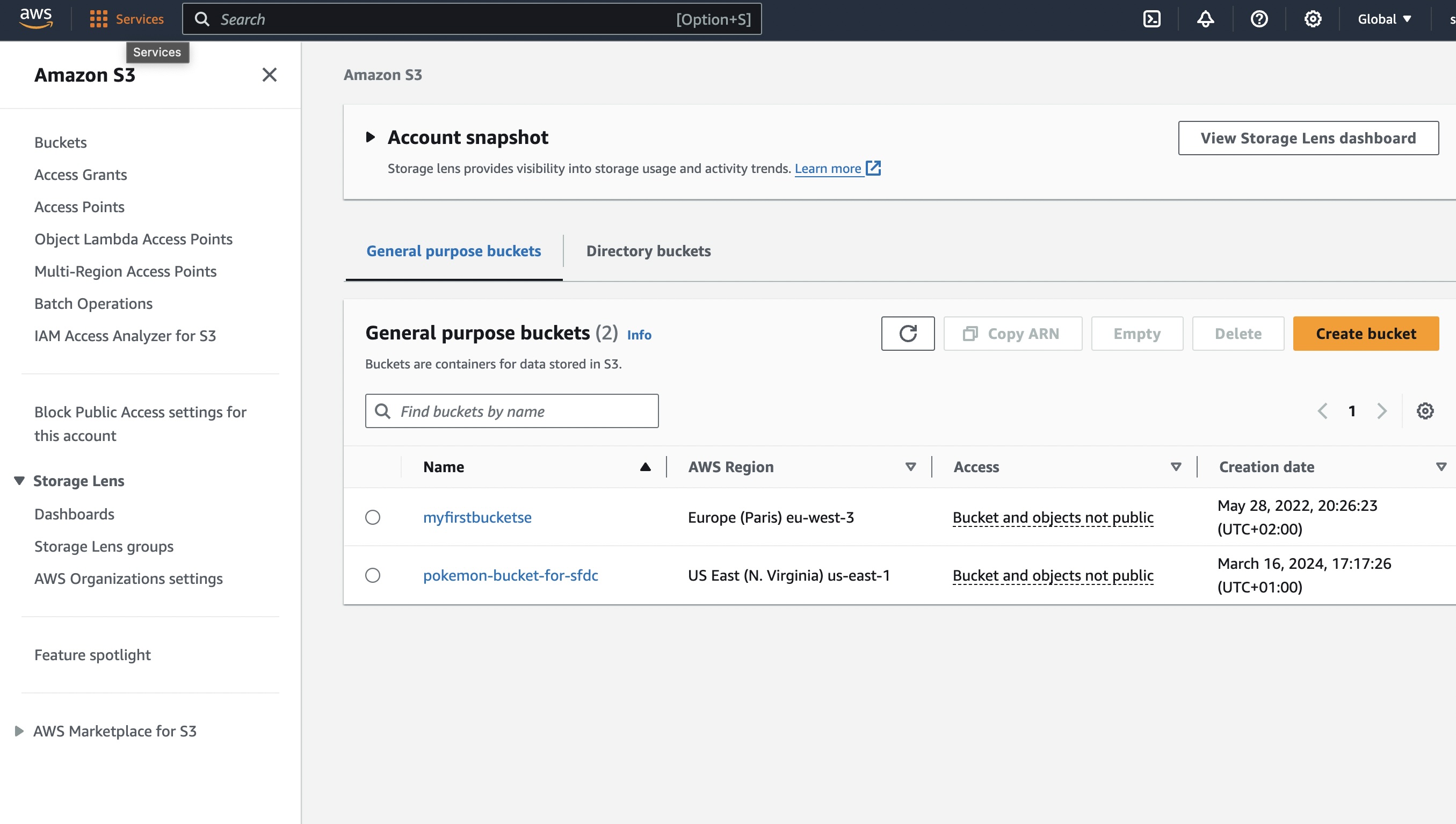The height and width of the screenshot is (824, 1456).
Task: Open IAM Access Analyzer for S3
Action: coord(125,336)
